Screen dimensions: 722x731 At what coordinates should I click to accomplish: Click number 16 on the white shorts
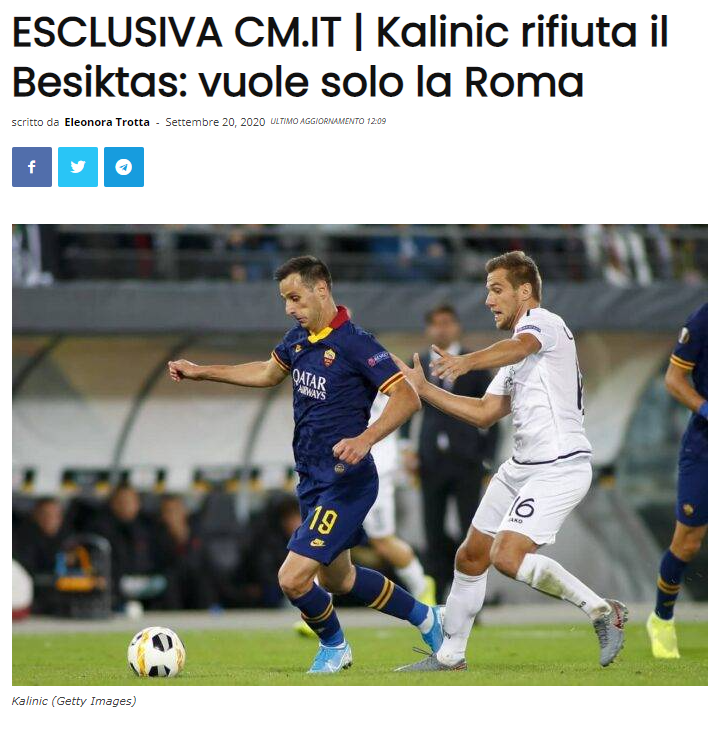pyautogui.click(x=522, y=507)
